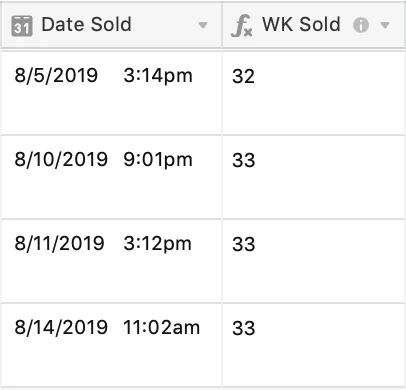Select WK Sold cell for 8/10/2019 row
The width and height of the screenshot is (406, 390).
pyautogui.click(x=313, y=177)
